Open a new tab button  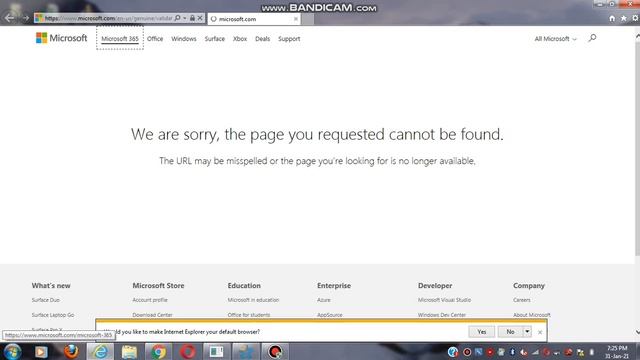coord(307,19)
